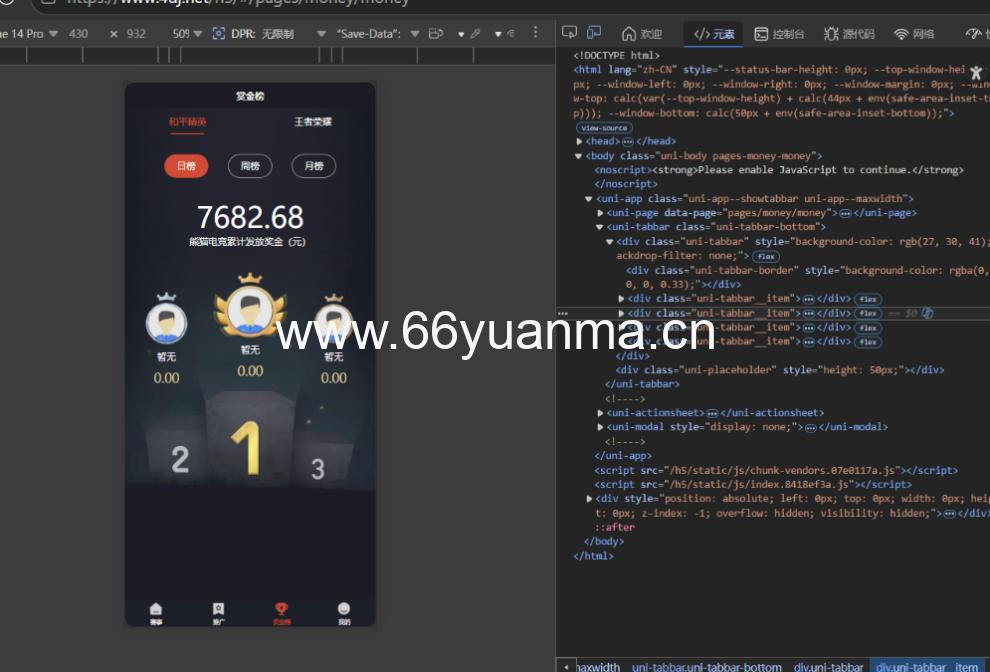The height and width of the screenshot is (672, 990).
Task: Click the rotate device icon
Action: (x=436, y=33)
